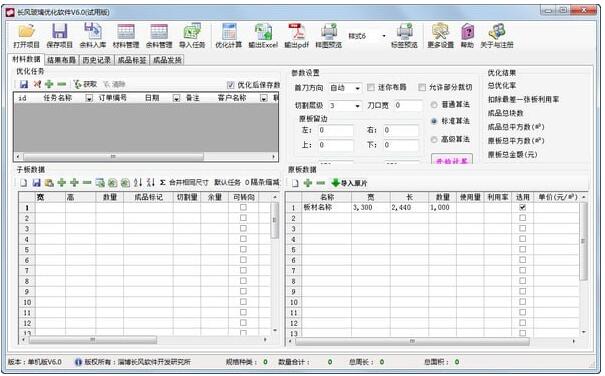The width and height of the screenshot is (605, 376).
Task: Click descending sort icon in 子板数据 toolbar
Action: click(151, 183)
